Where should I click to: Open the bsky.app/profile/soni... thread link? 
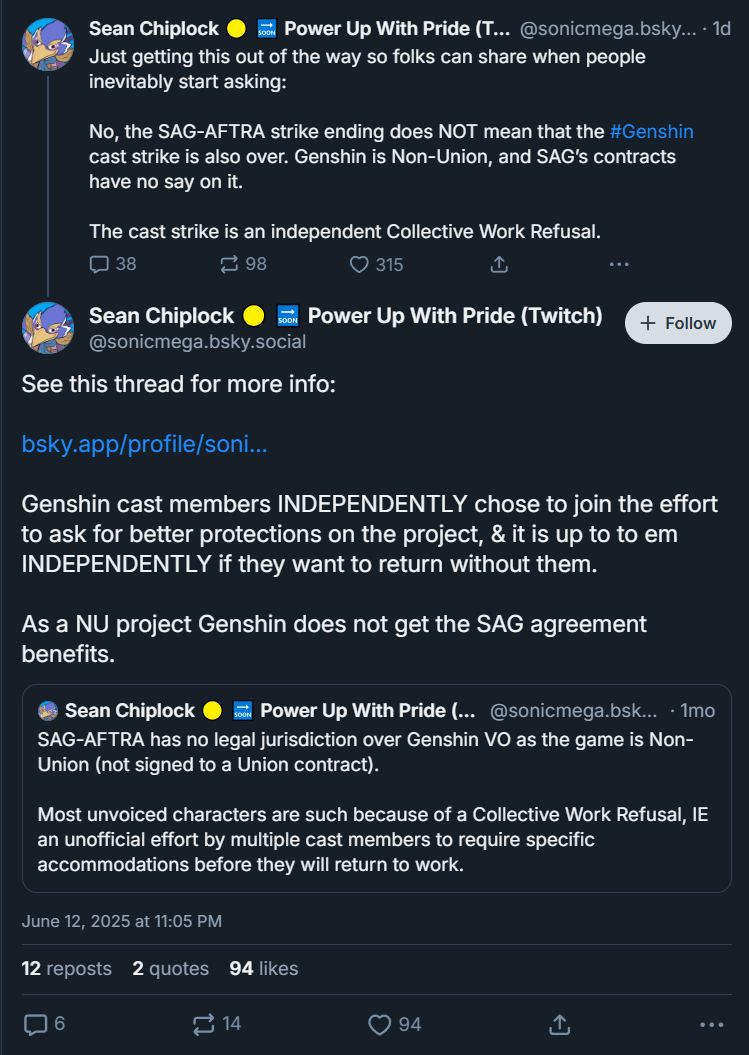point(145,444)
